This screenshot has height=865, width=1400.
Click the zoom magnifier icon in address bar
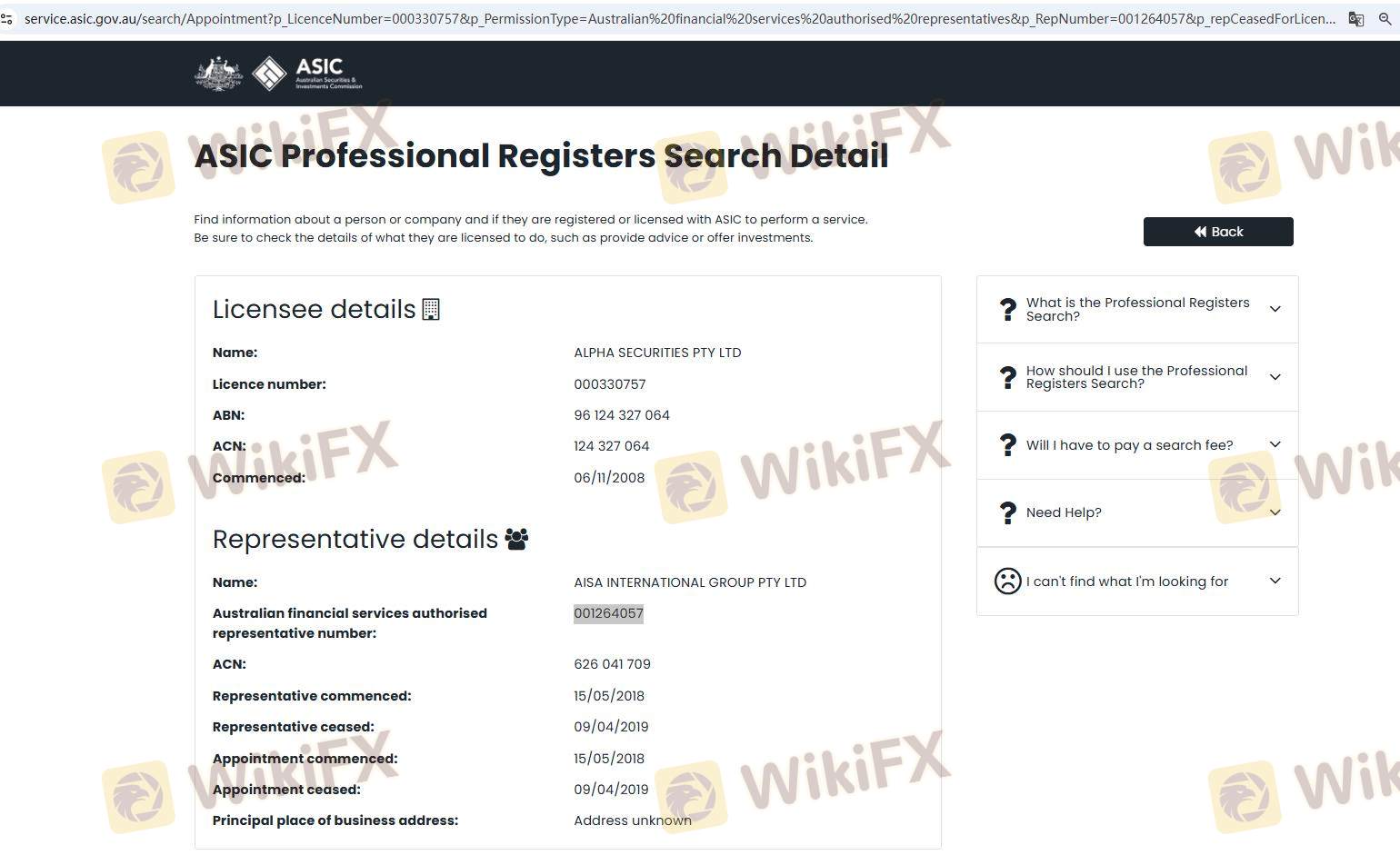[1385, 18]
